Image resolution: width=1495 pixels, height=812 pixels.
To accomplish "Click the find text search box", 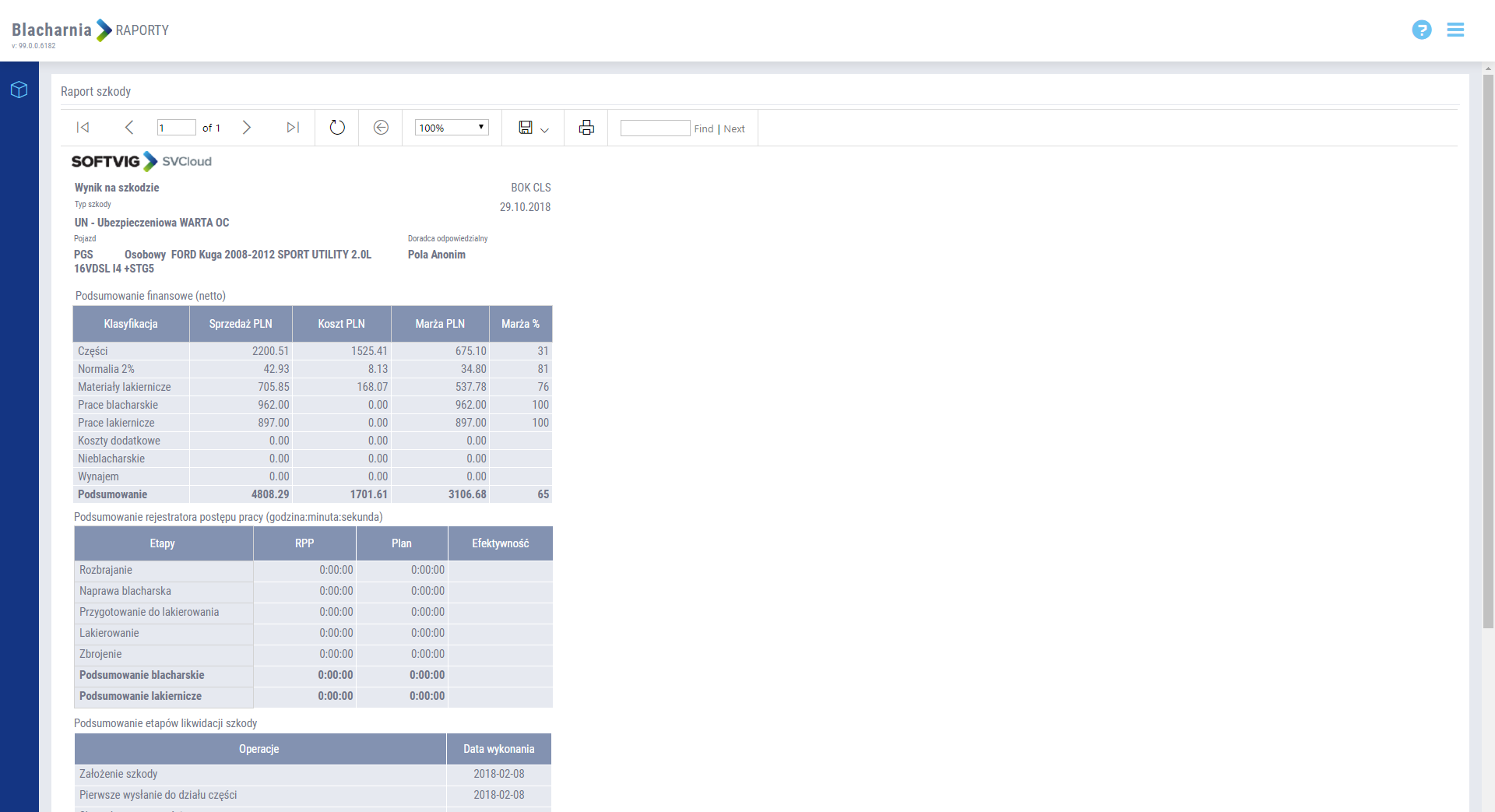I will tap(655, 128).
